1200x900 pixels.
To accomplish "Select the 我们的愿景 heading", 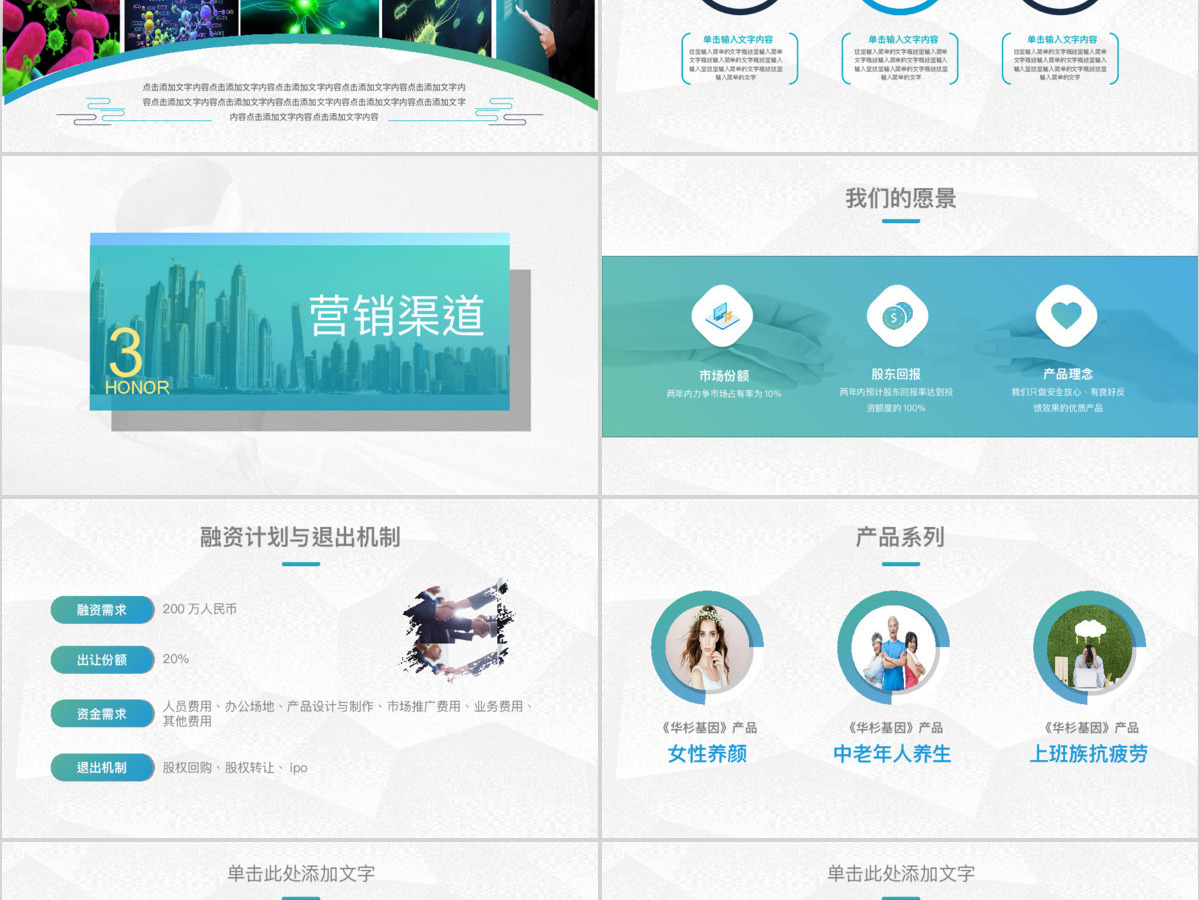I will coord(901,198).
